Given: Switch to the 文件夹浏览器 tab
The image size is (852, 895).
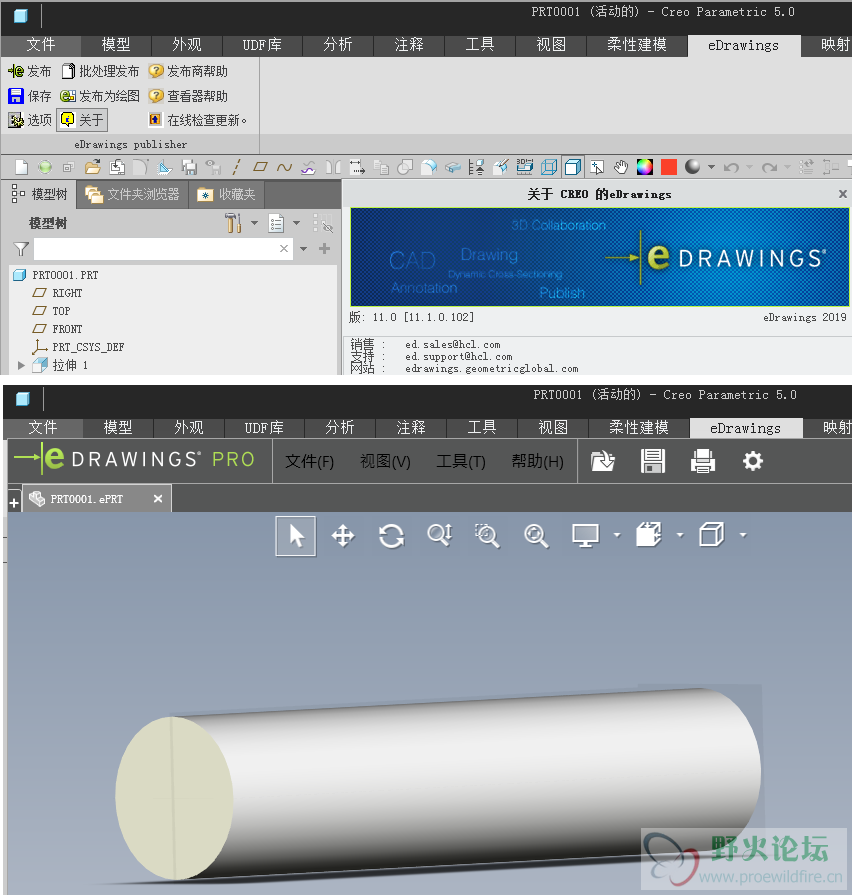Looking at the screenshot, I should click(x=132, y=194).
